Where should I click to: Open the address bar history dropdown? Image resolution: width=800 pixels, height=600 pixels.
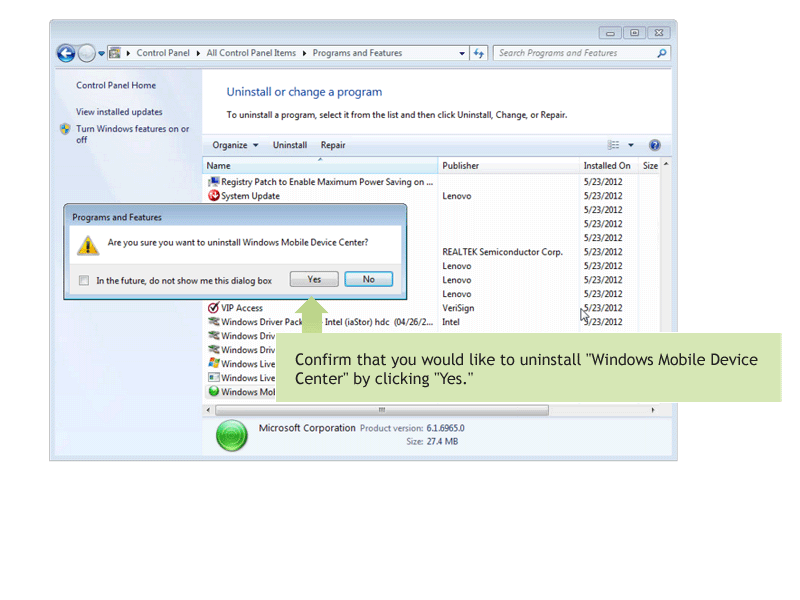click(x=462, y=53)
